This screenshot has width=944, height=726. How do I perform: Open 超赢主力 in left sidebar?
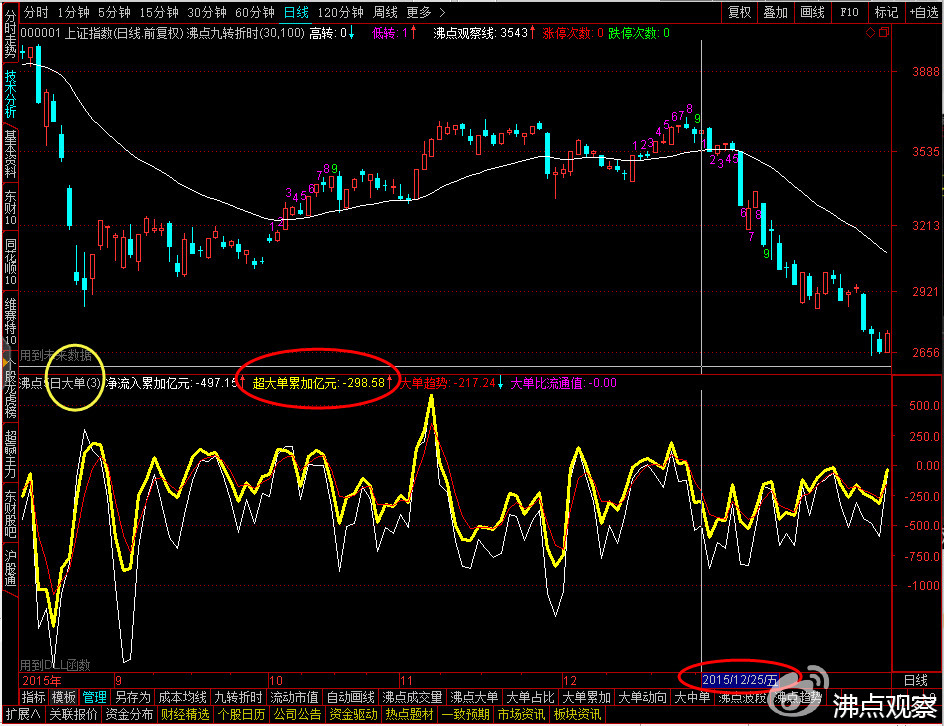coord(10,453)
